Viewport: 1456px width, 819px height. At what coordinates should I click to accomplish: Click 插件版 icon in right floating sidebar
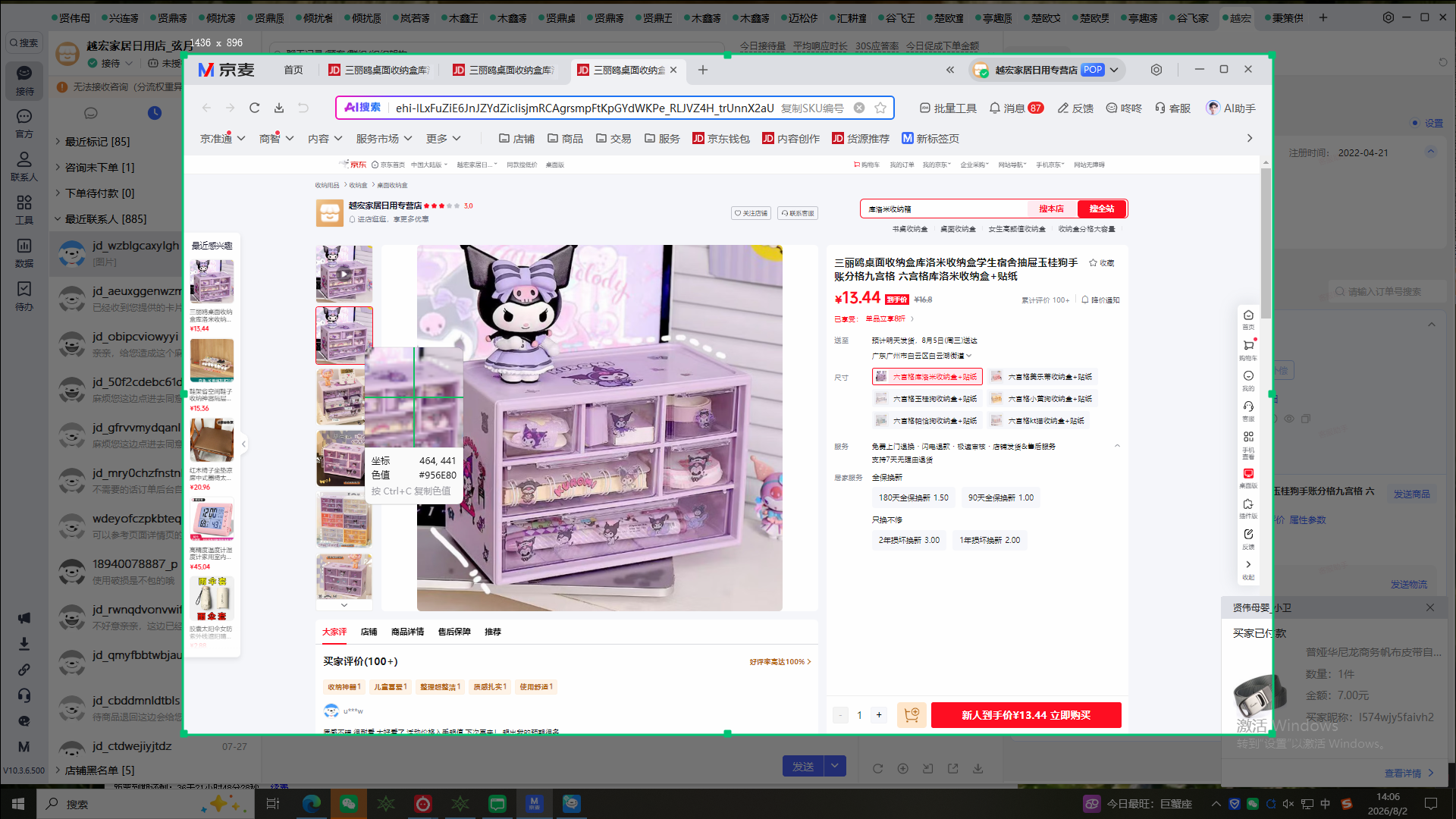click(x=1248, y=508)
